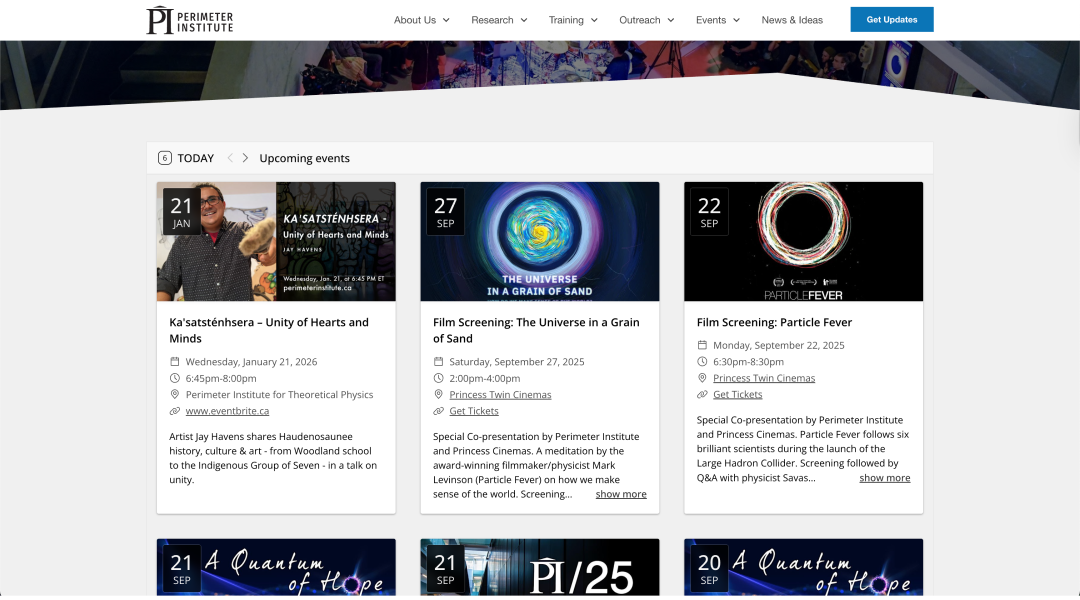Expand the Outreach navigation menu
Viewport: 1080px width, 600px height.
[x=646, y=20]
